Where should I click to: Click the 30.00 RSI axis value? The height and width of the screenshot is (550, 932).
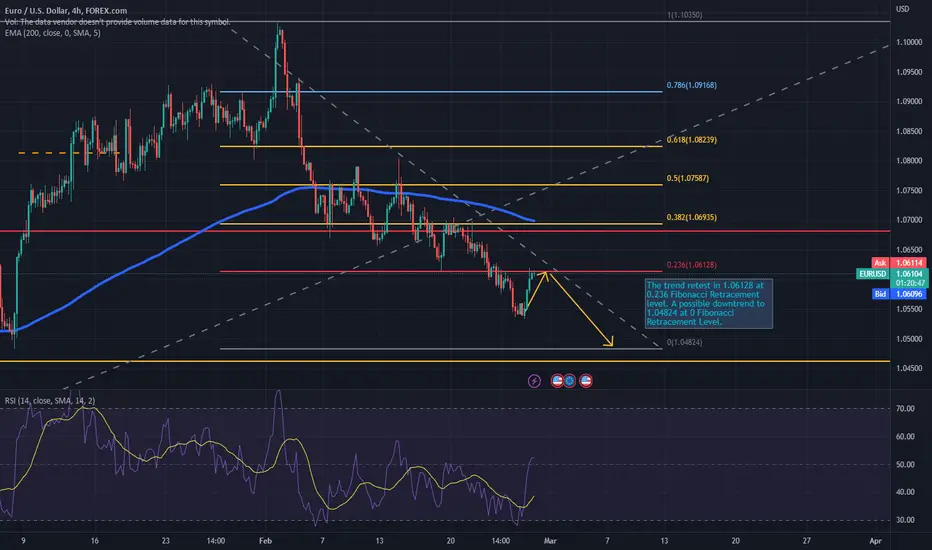(x=905, y=520)
